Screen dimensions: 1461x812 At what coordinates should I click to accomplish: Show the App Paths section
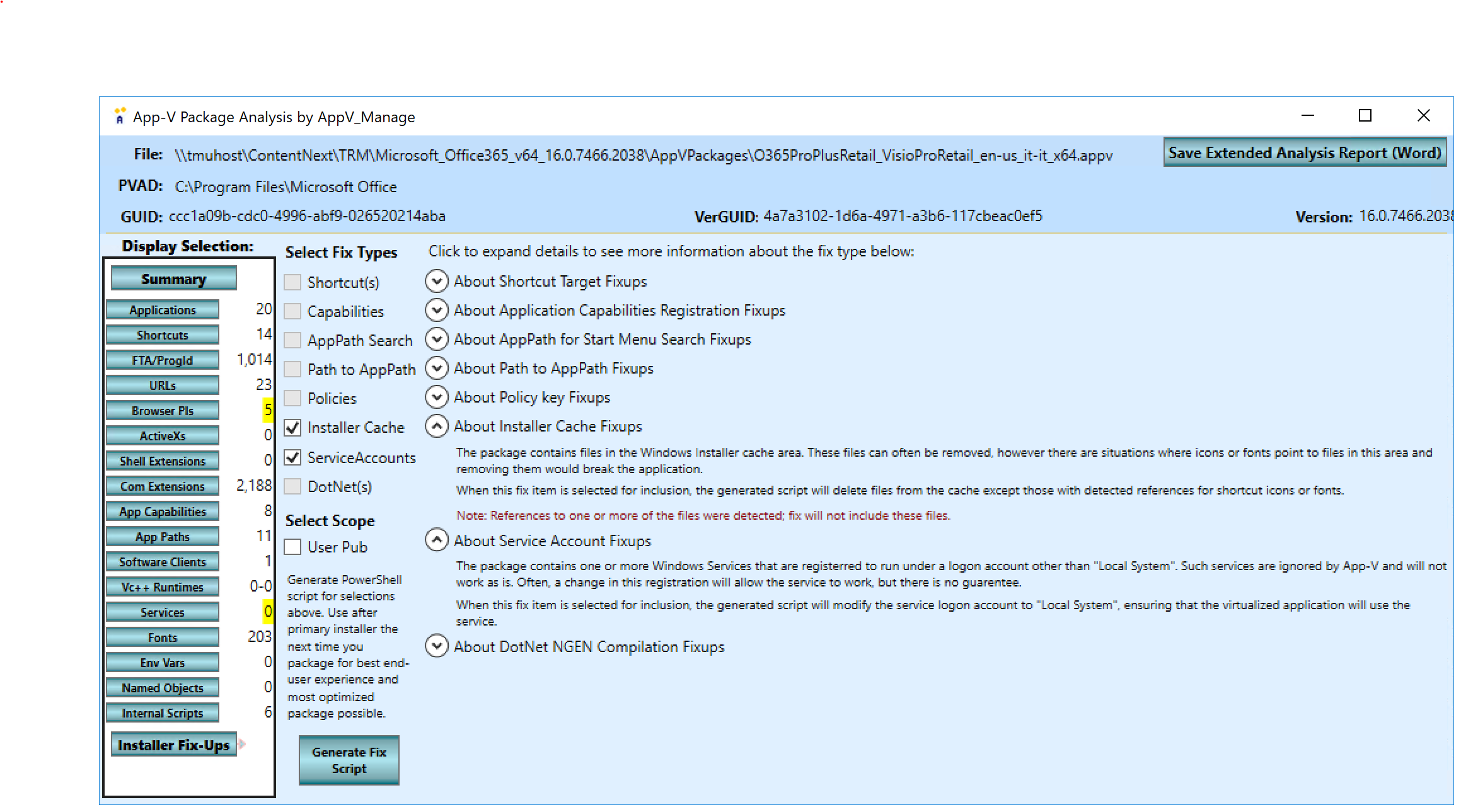(163, 536)
